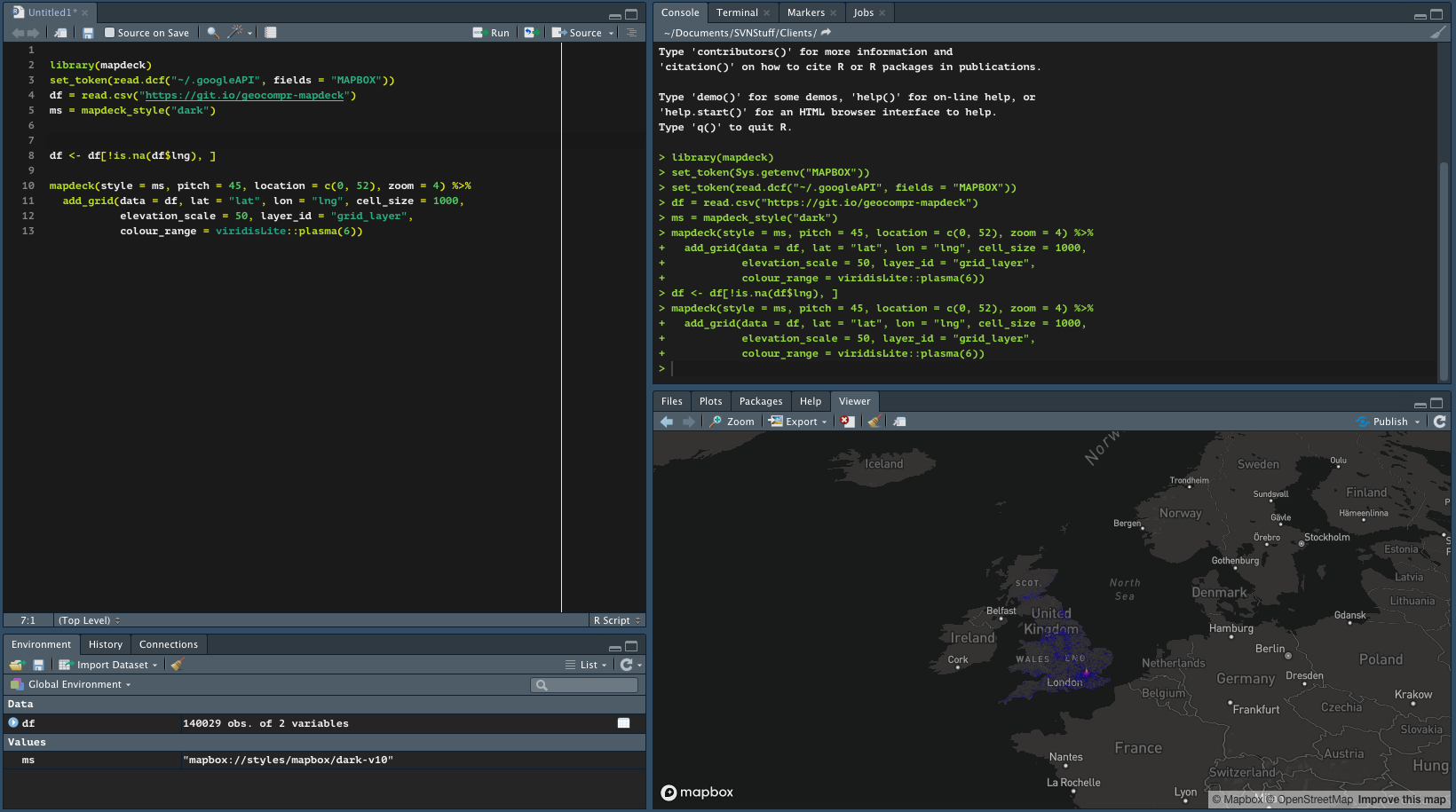Expand the Source dropdown arrow
The width and height of the screenshot is (1456, 812).
(x=613, y=32)
